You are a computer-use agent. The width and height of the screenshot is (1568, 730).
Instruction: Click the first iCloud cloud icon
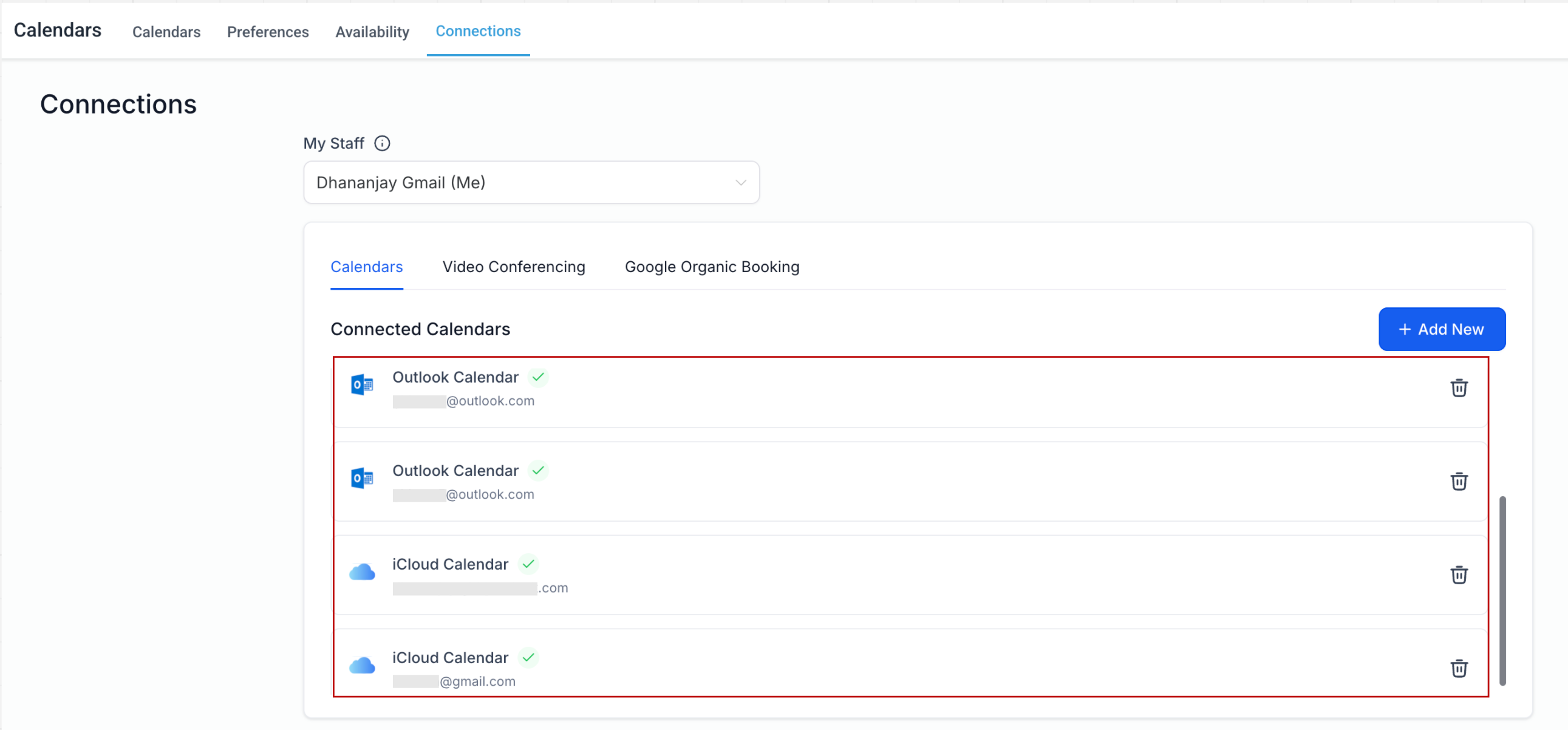(x=362, y=572)
